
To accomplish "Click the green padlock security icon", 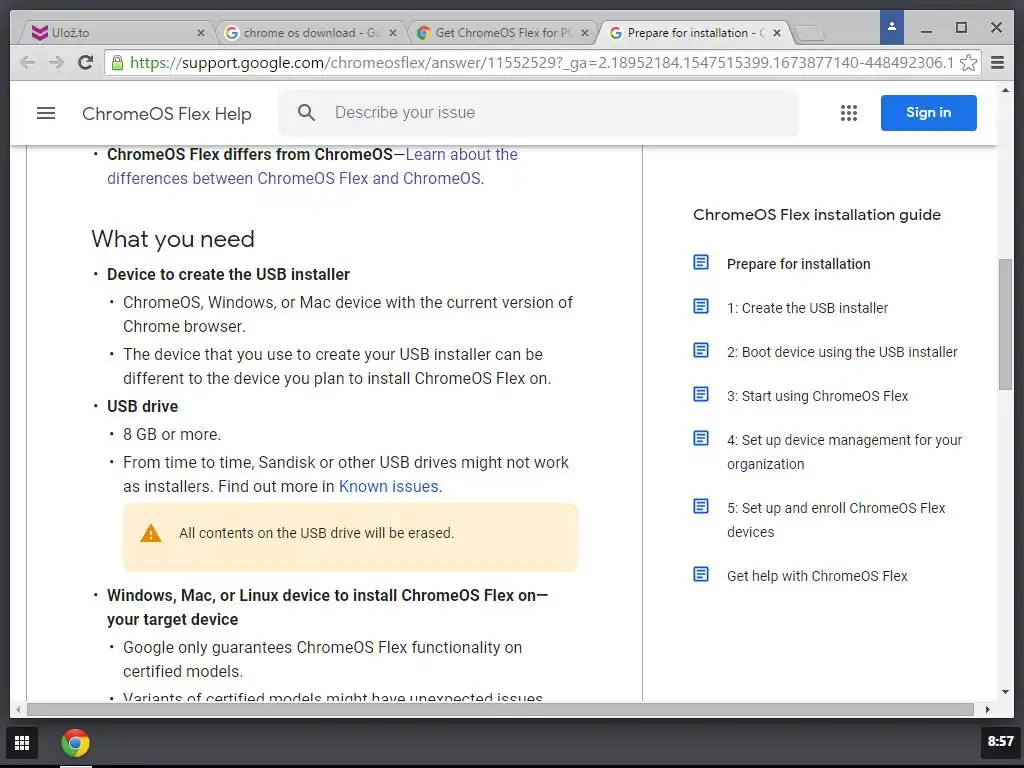I will point(117,63).
